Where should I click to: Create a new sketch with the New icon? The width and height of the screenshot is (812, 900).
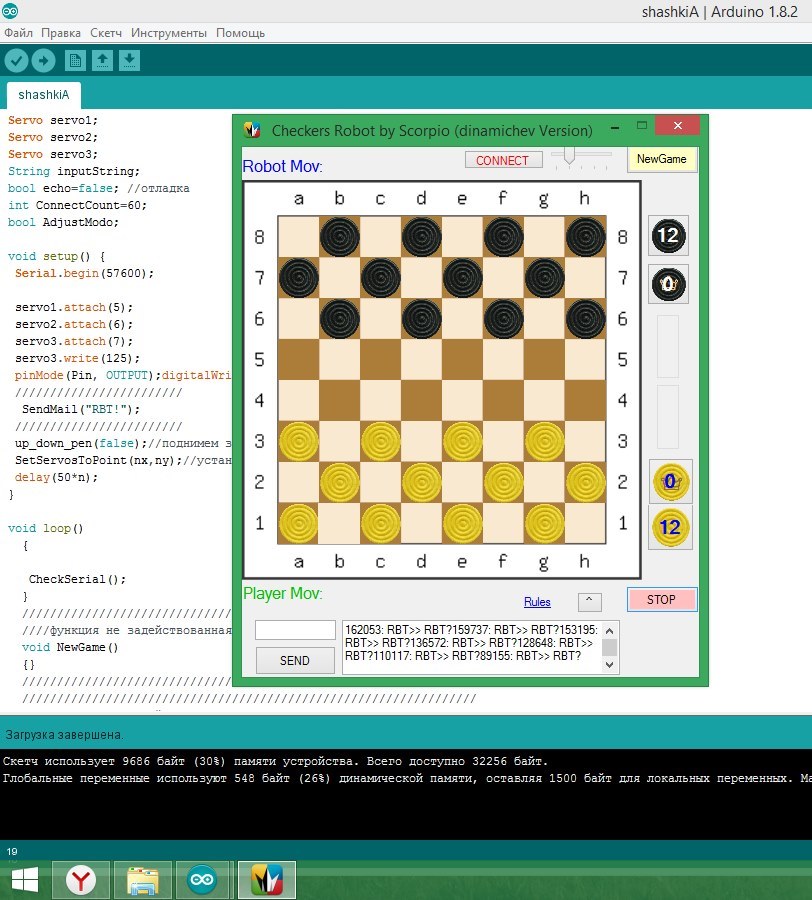(x=75, y=61)
